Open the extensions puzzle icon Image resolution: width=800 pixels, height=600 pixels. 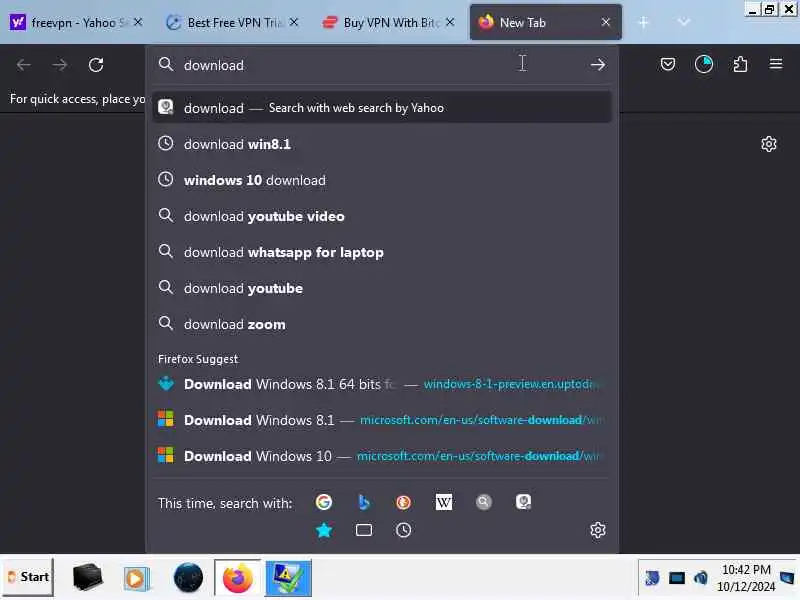[740, 64]
